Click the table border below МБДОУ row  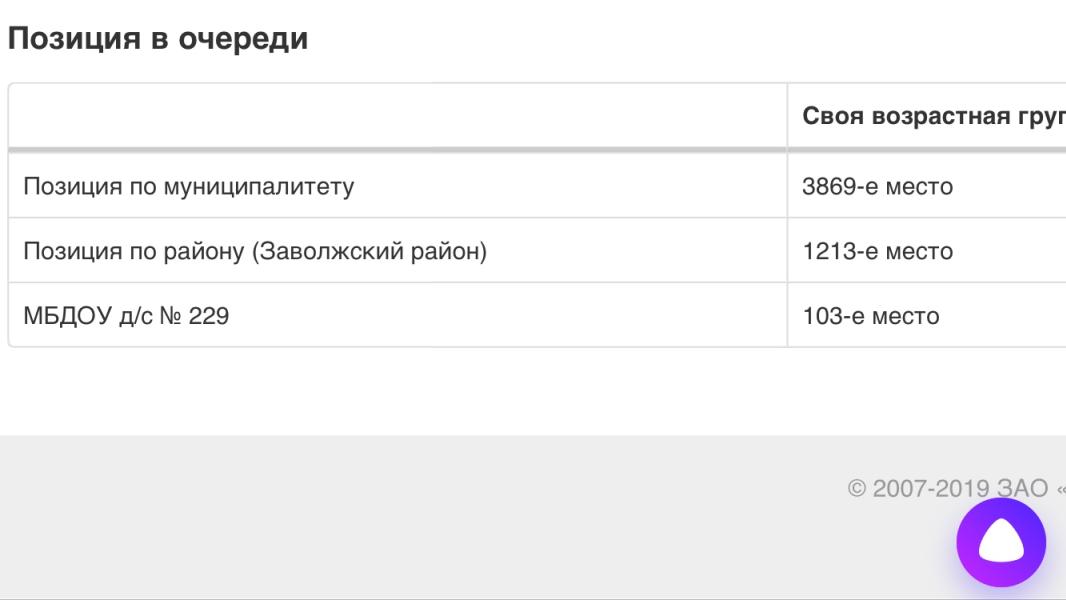pos(400,346)
